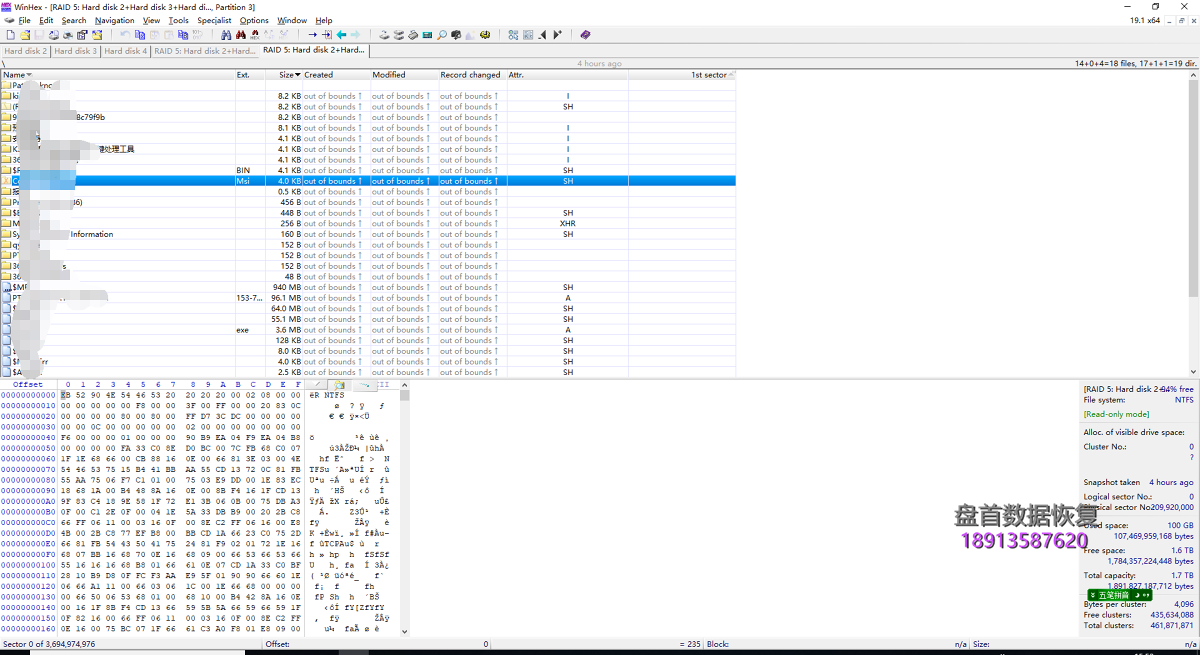
Task: Click the Read-only mode label in info panel
Action: click(1116, 414)
